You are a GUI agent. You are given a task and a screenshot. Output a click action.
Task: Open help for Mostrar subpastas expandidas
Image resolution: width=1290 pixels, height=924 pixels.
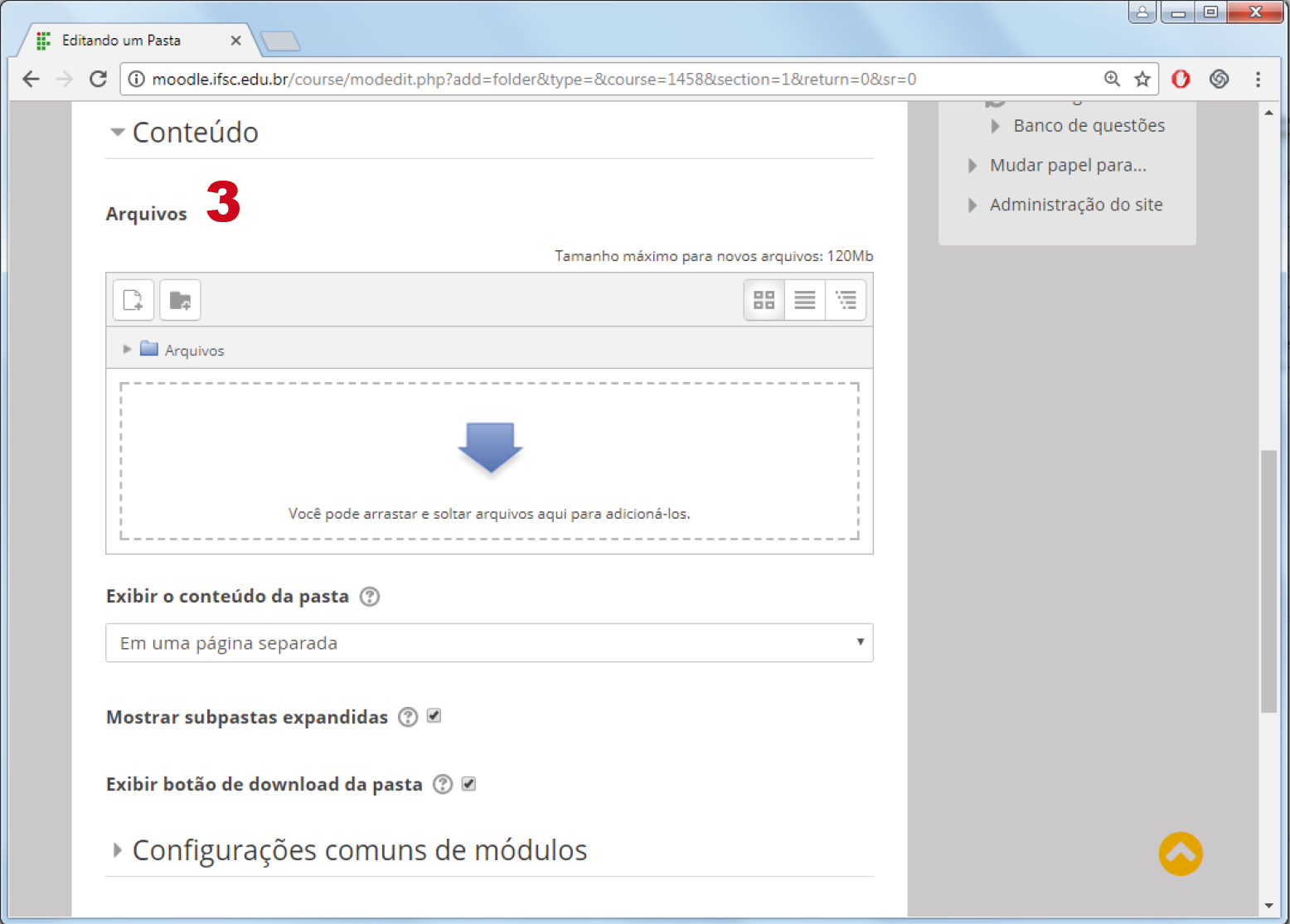[x=408, y=717]
